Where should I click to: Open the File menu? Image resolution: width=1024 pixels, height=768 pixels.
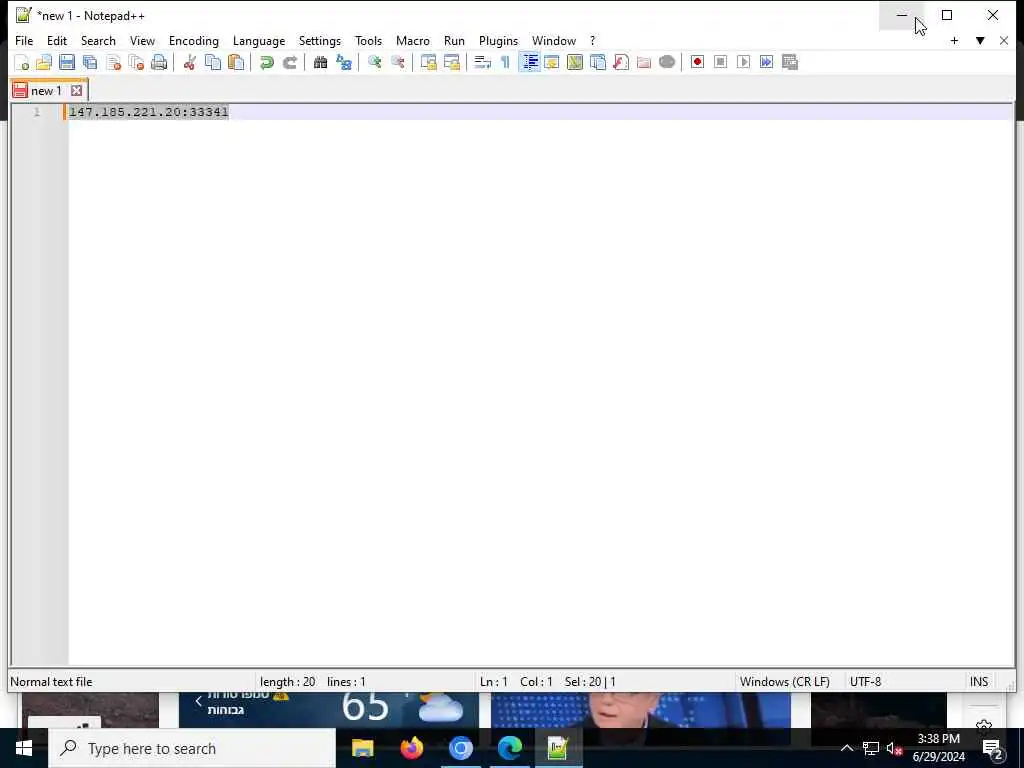click(24, 40)
